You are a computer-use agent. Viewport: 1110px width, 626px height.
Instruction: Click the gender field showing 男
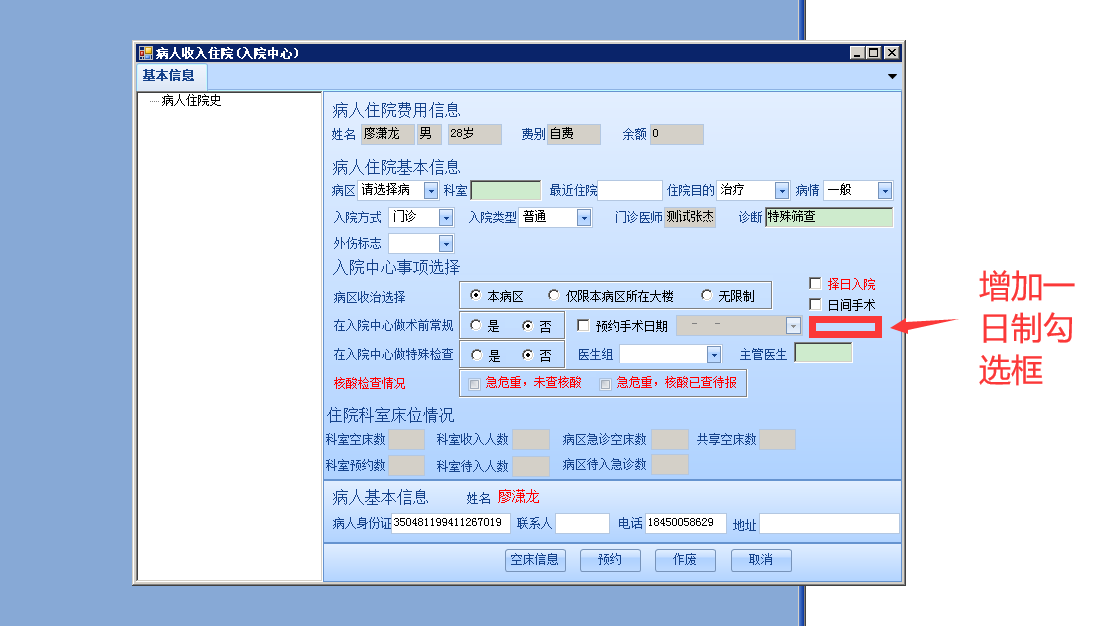[x=430, y=134]
